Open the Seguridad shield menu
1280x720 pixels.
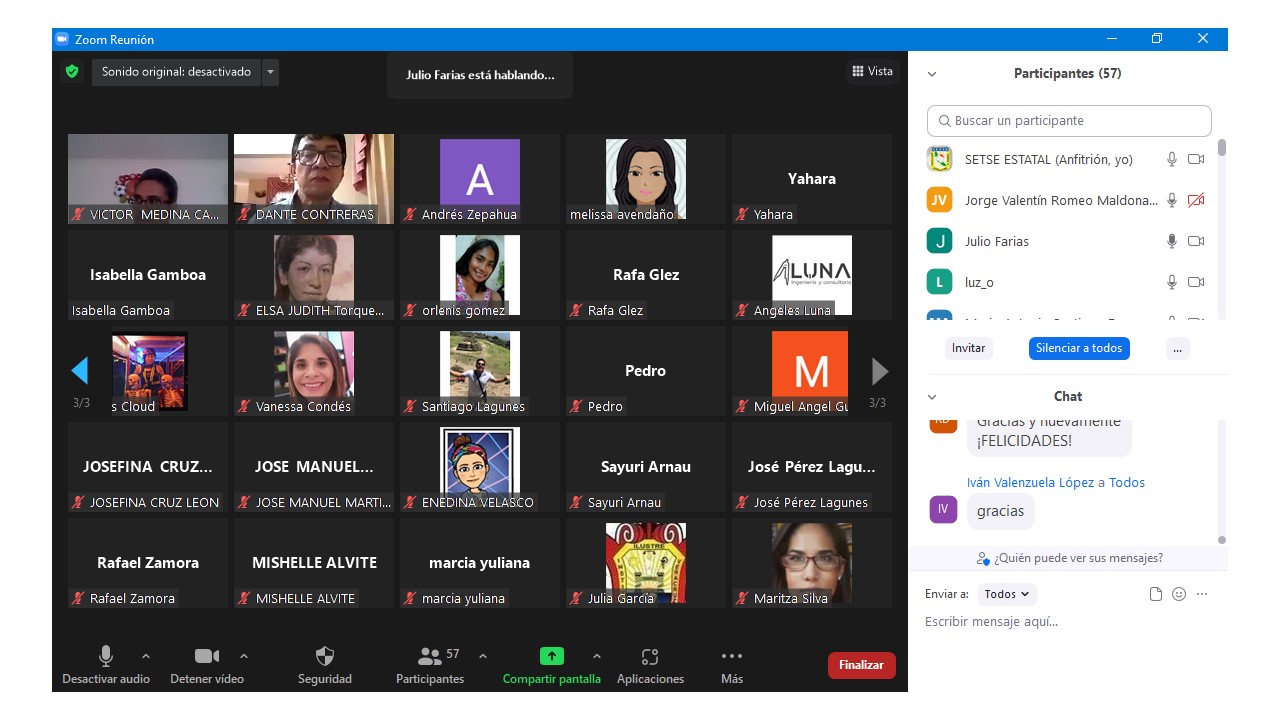325,665
